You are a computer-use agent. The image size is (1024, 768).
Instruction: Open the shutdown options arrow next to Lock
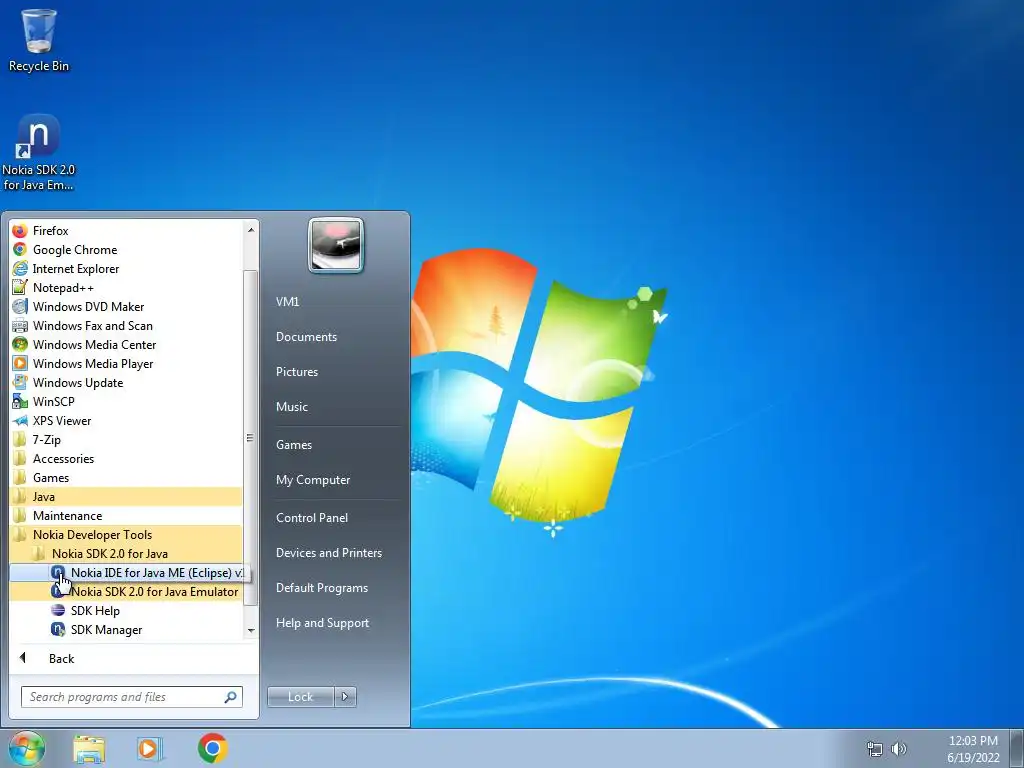tap(345, 697)
